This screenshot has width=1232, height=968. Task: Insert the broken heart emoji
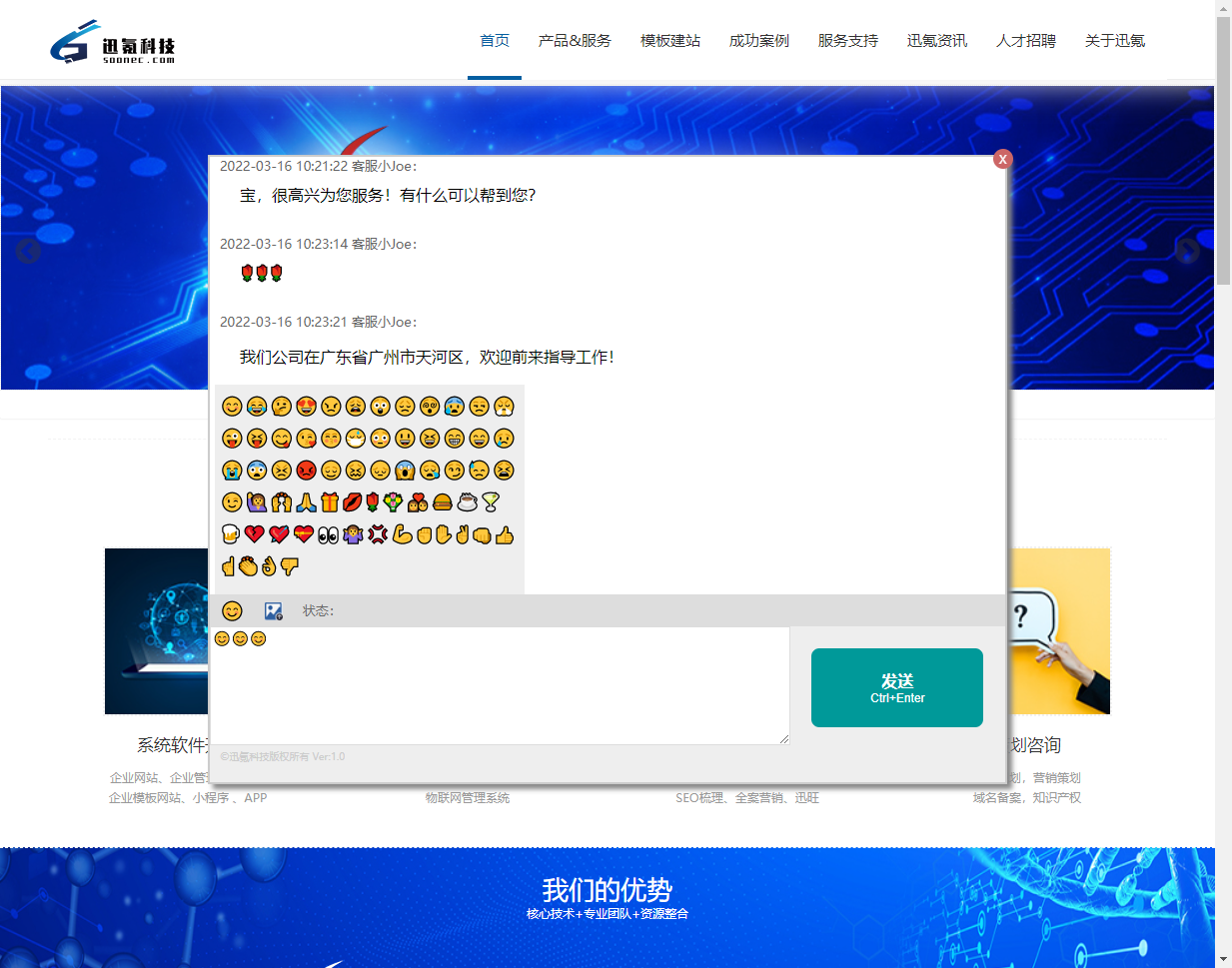(x=255, y=534)
